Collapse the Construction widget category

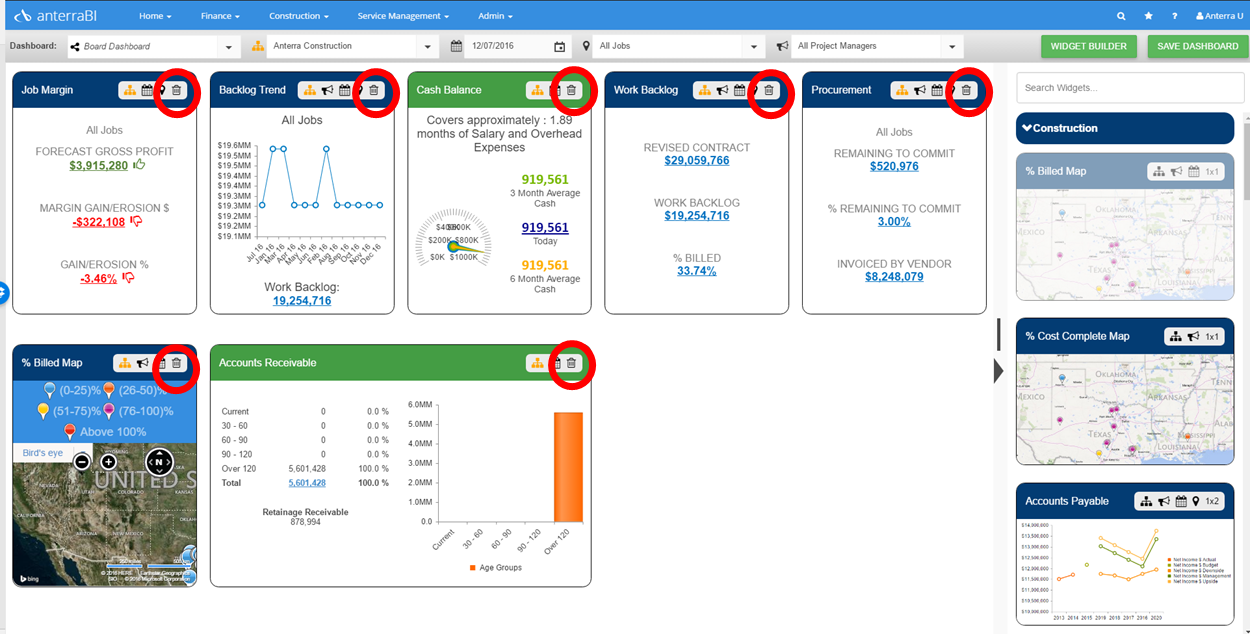[x=1125, y=128]
